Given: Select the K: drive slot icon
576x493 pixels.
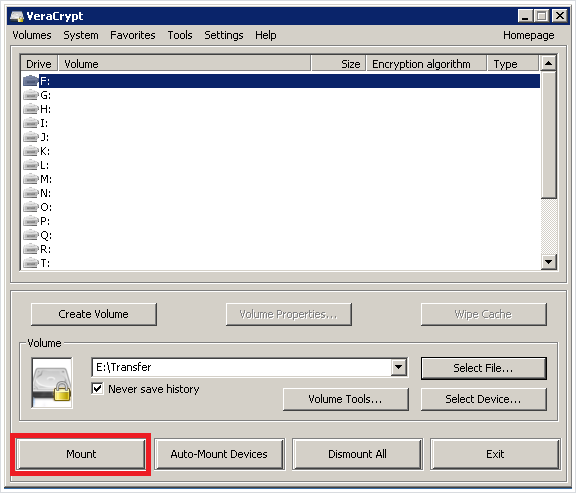Looking at the screenshot, I should [x=30, y=151].
